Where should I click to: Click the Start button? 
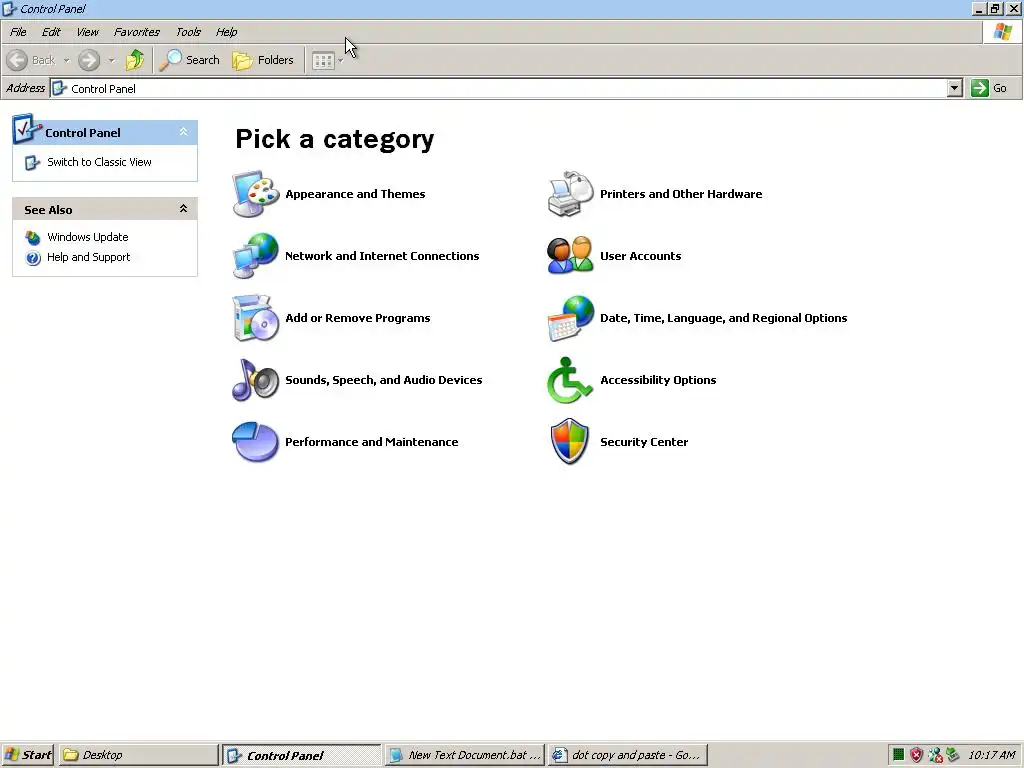tap(28, 755)
